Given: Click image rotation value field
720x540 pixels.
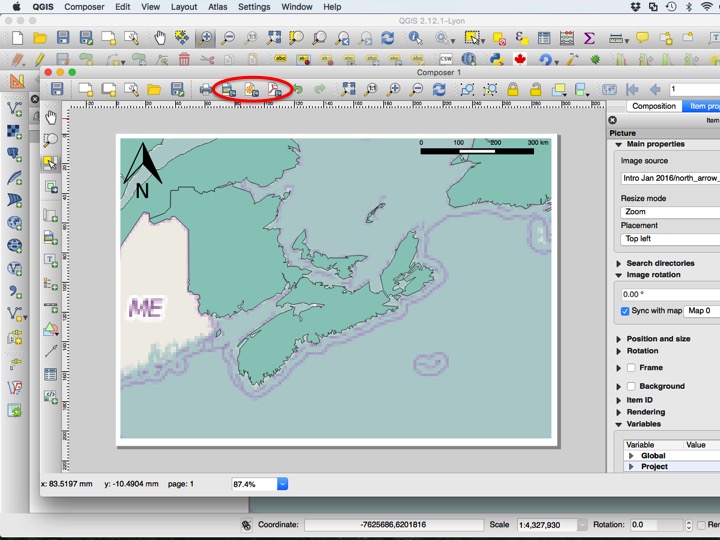Looking at the screenshot, I should pos(670,294).
